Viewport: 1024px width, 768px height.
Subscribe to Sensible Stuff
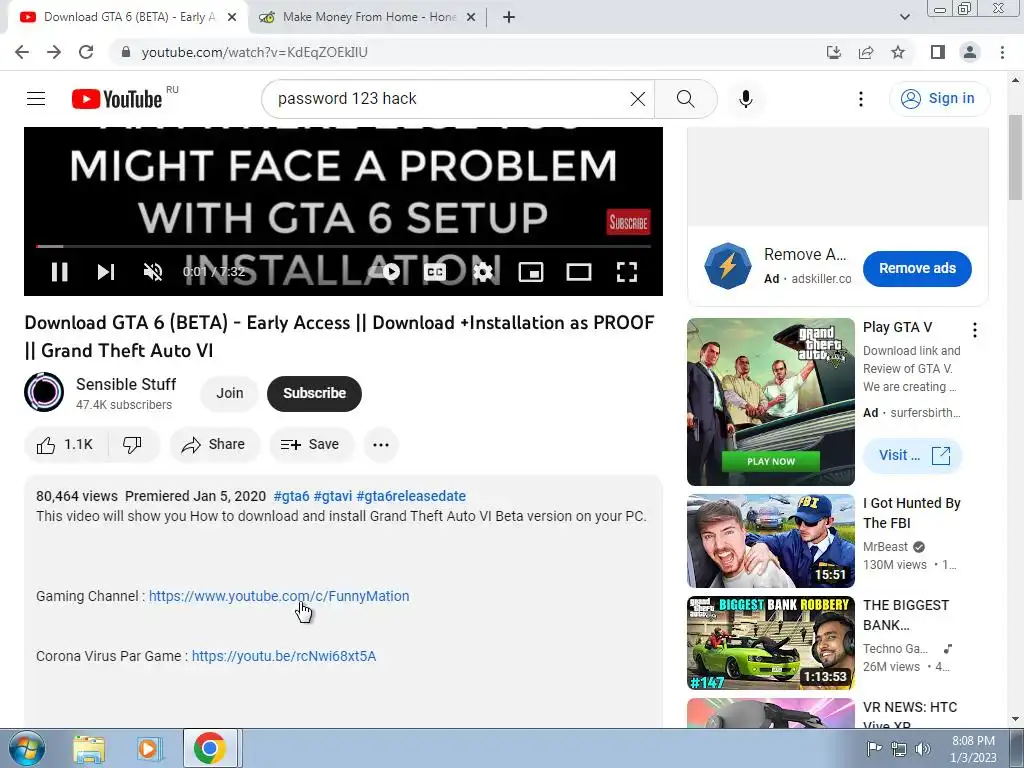click(x=314, y=393)
